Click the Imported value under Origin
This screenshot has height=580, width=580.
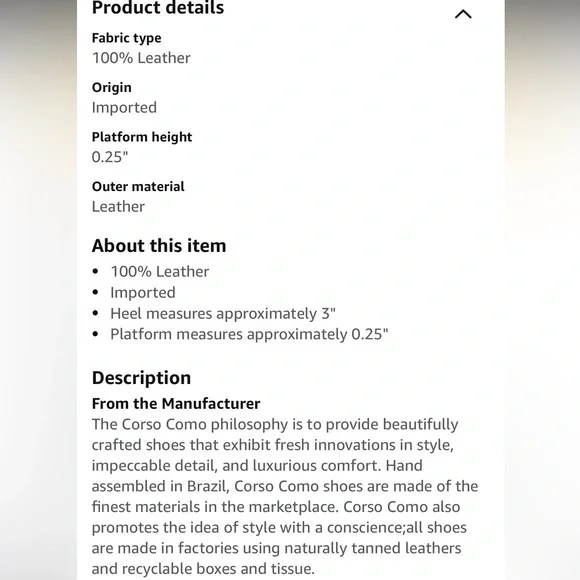click(x=124, y=108)
